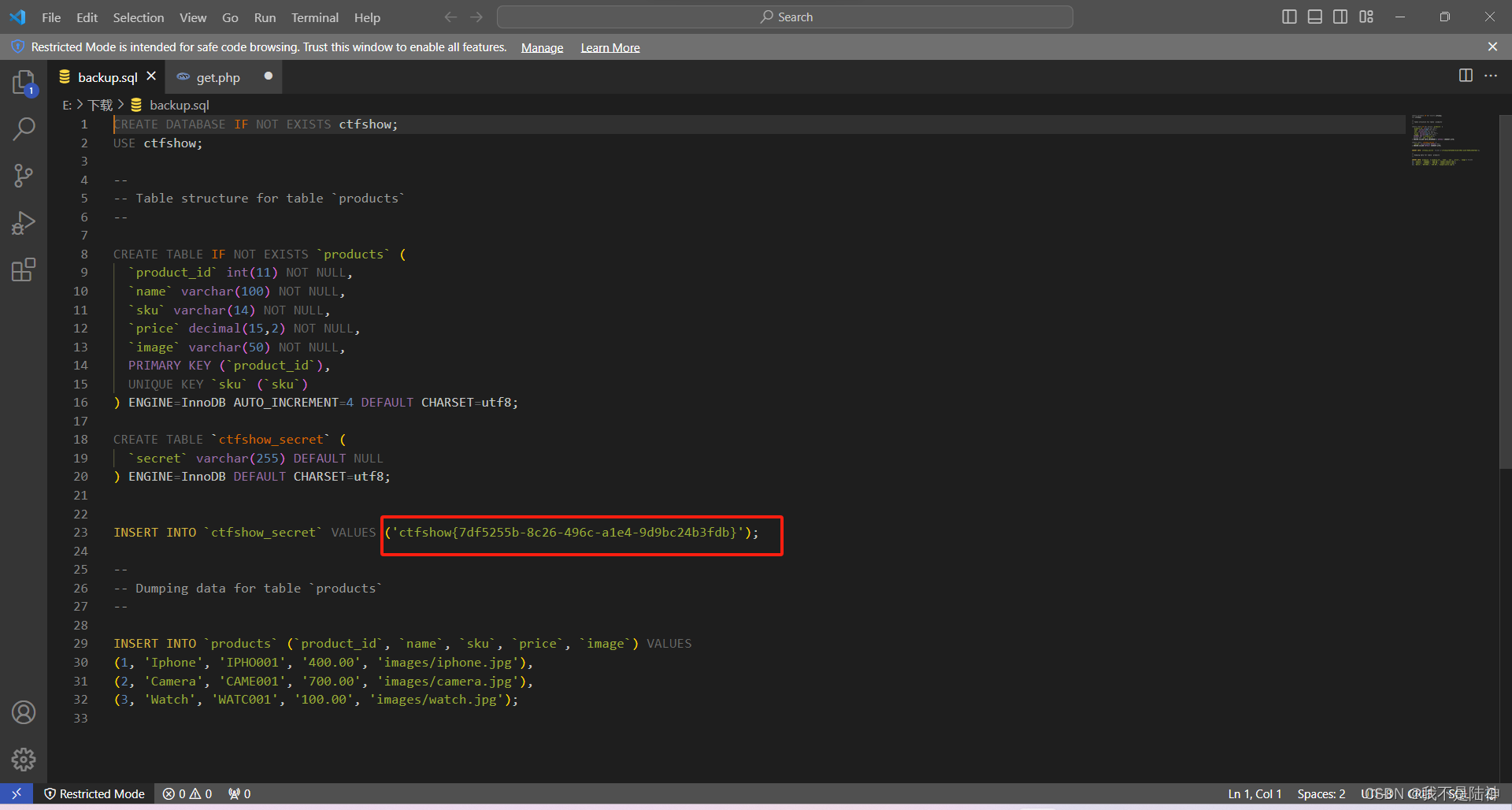Image resolution: width=1512 pixels, height=810 pixels.
Task: Open the Run and Debug view
Action: pos(24,223)
